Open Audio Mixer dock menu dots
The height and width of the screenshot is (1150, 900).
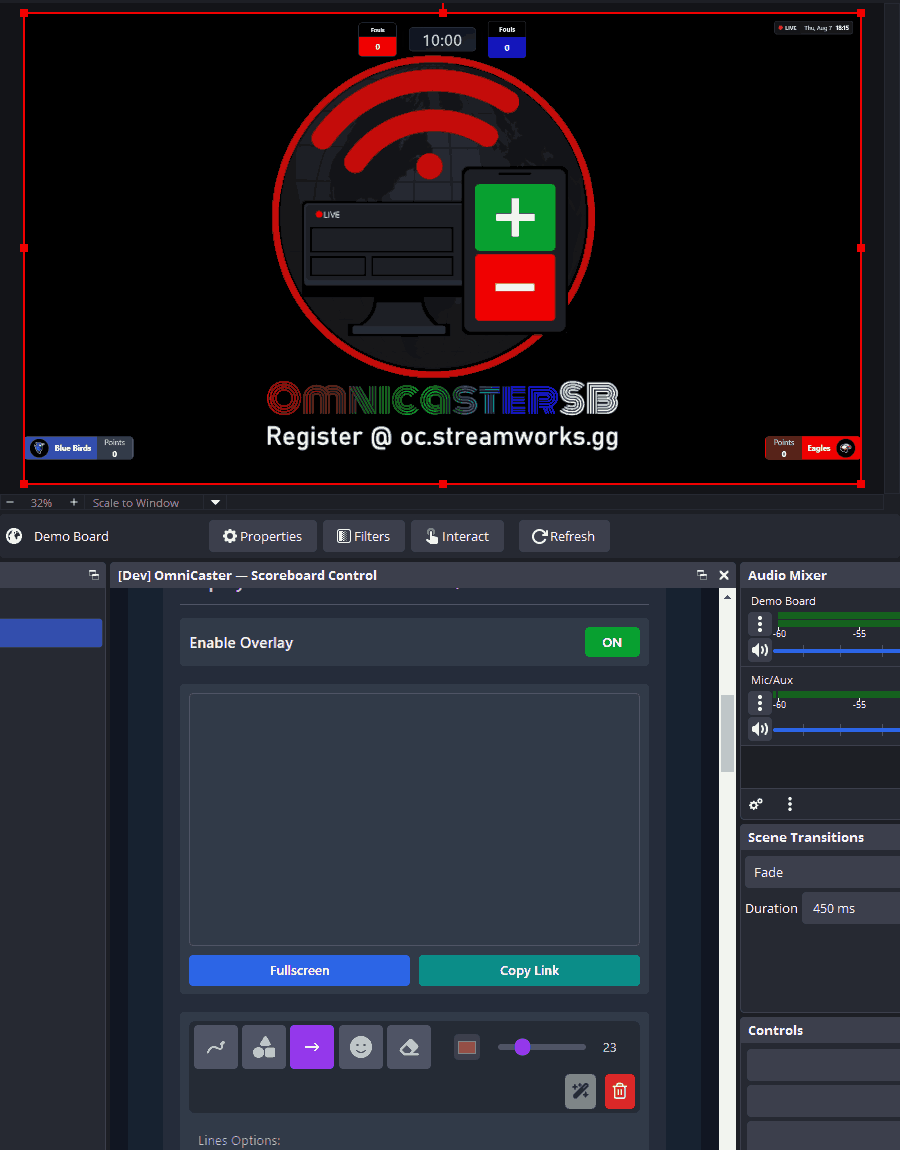point(789,804)
